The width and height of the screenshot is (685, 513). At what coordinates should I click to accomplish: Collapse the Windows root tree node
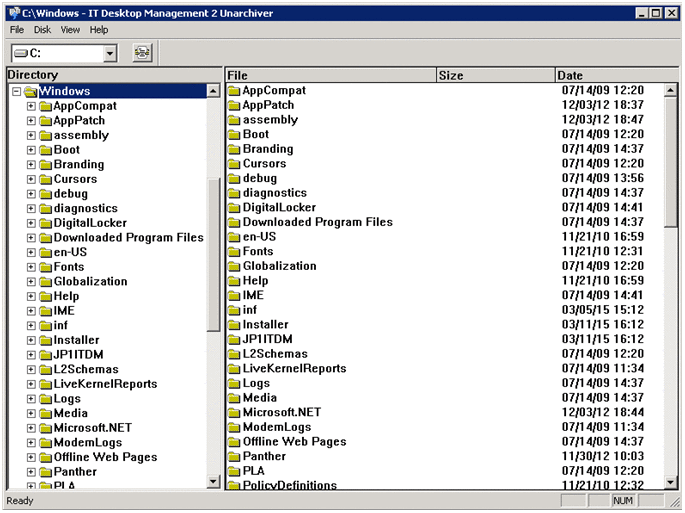point(16,91)
